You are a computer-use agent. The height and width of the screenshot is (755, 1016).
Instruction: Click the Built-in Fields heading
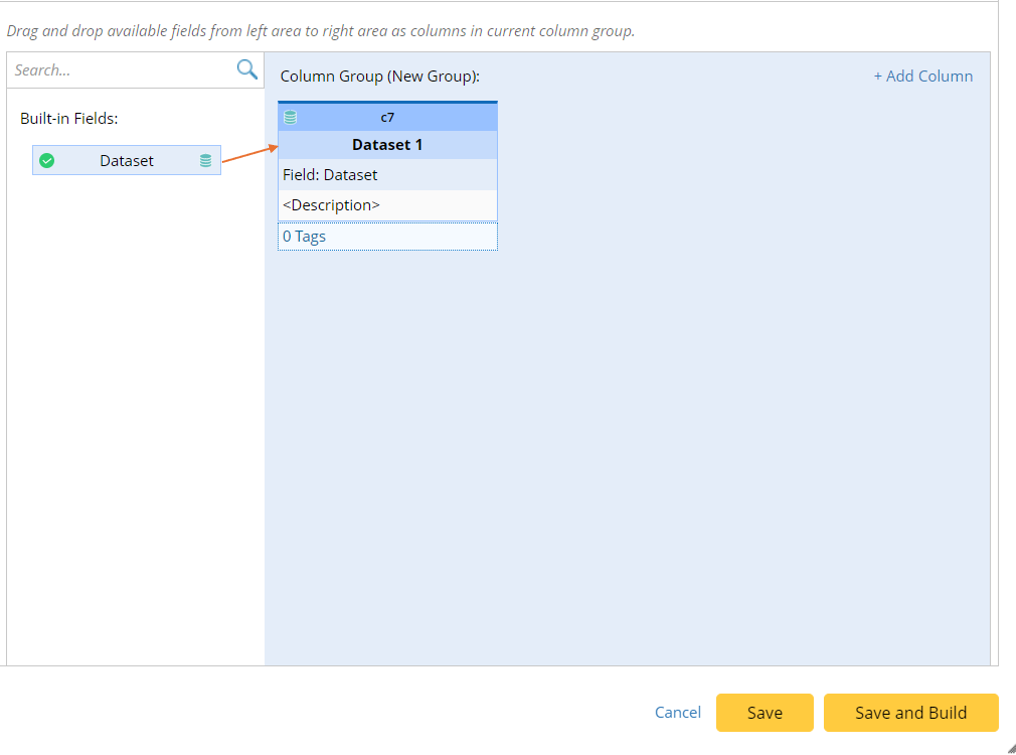click(69, 118)
